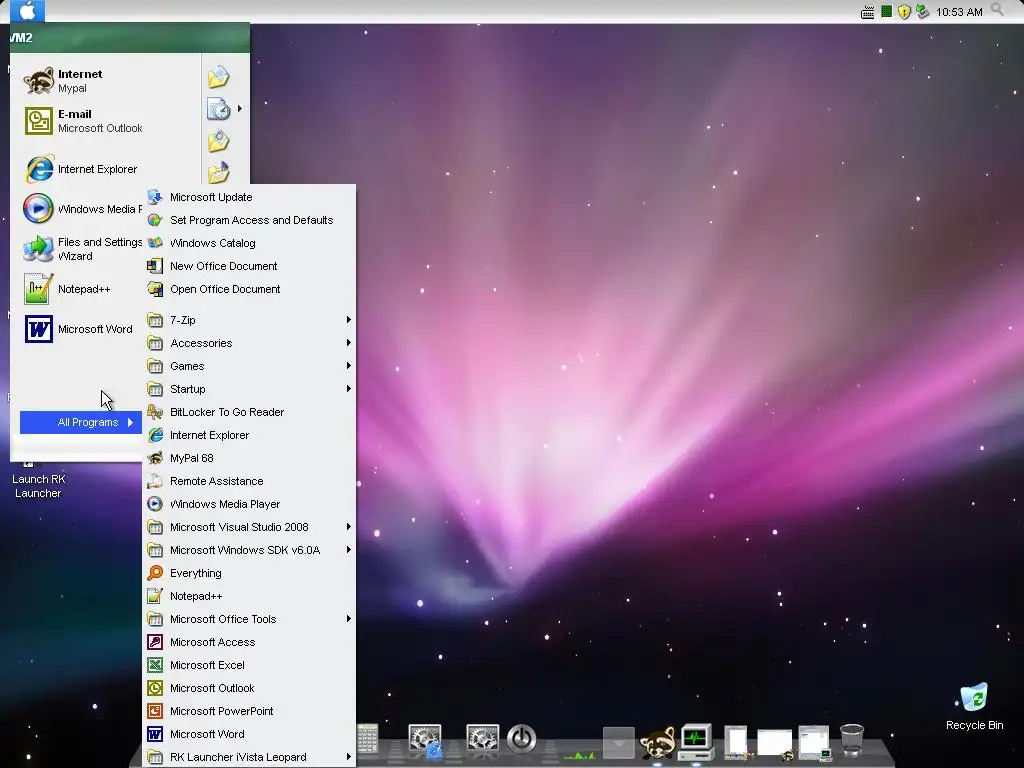Launch BitLocker To Go Reader
This screenshot has width=1024, height=768.
tap(249, 412)
